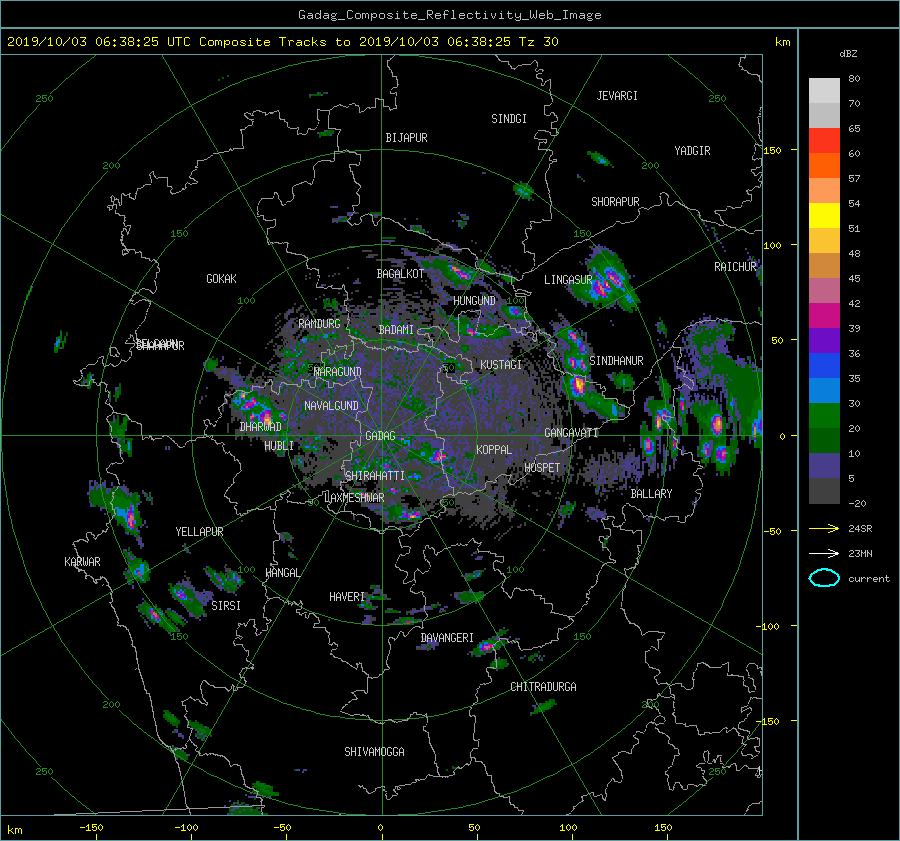Viewport: 900px width, 841px height.
Task: Click the JEVARGI city label
Action: [x=617, y=96]
